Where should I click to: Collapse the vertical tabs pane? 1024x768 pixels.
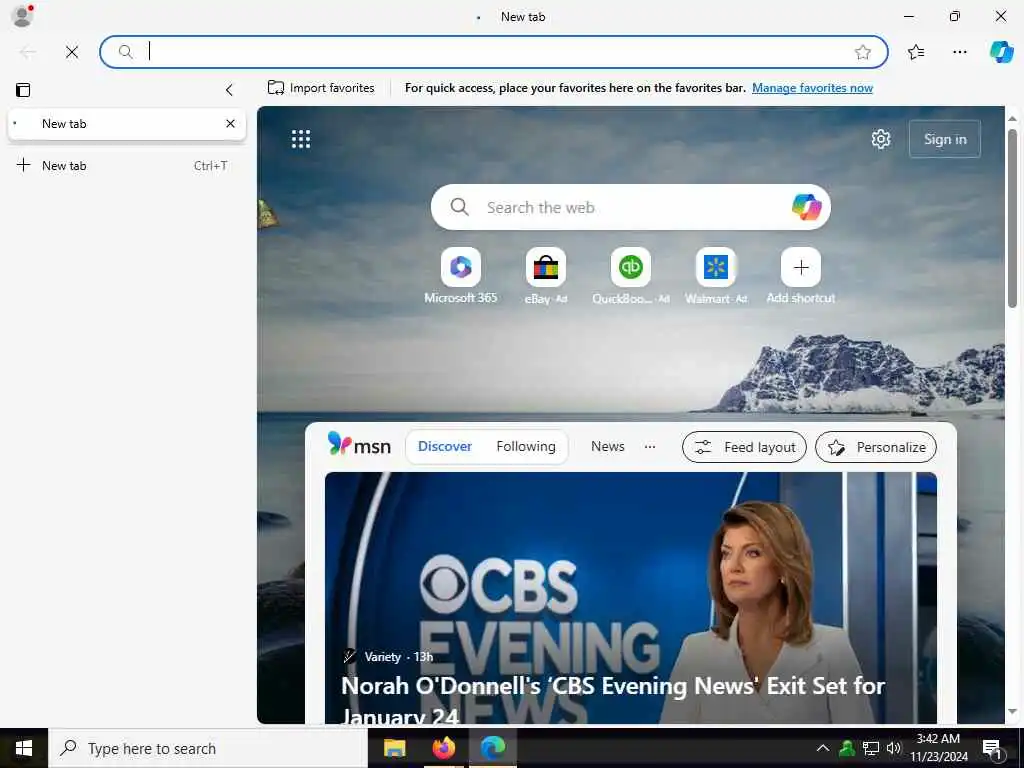(229, 89)
